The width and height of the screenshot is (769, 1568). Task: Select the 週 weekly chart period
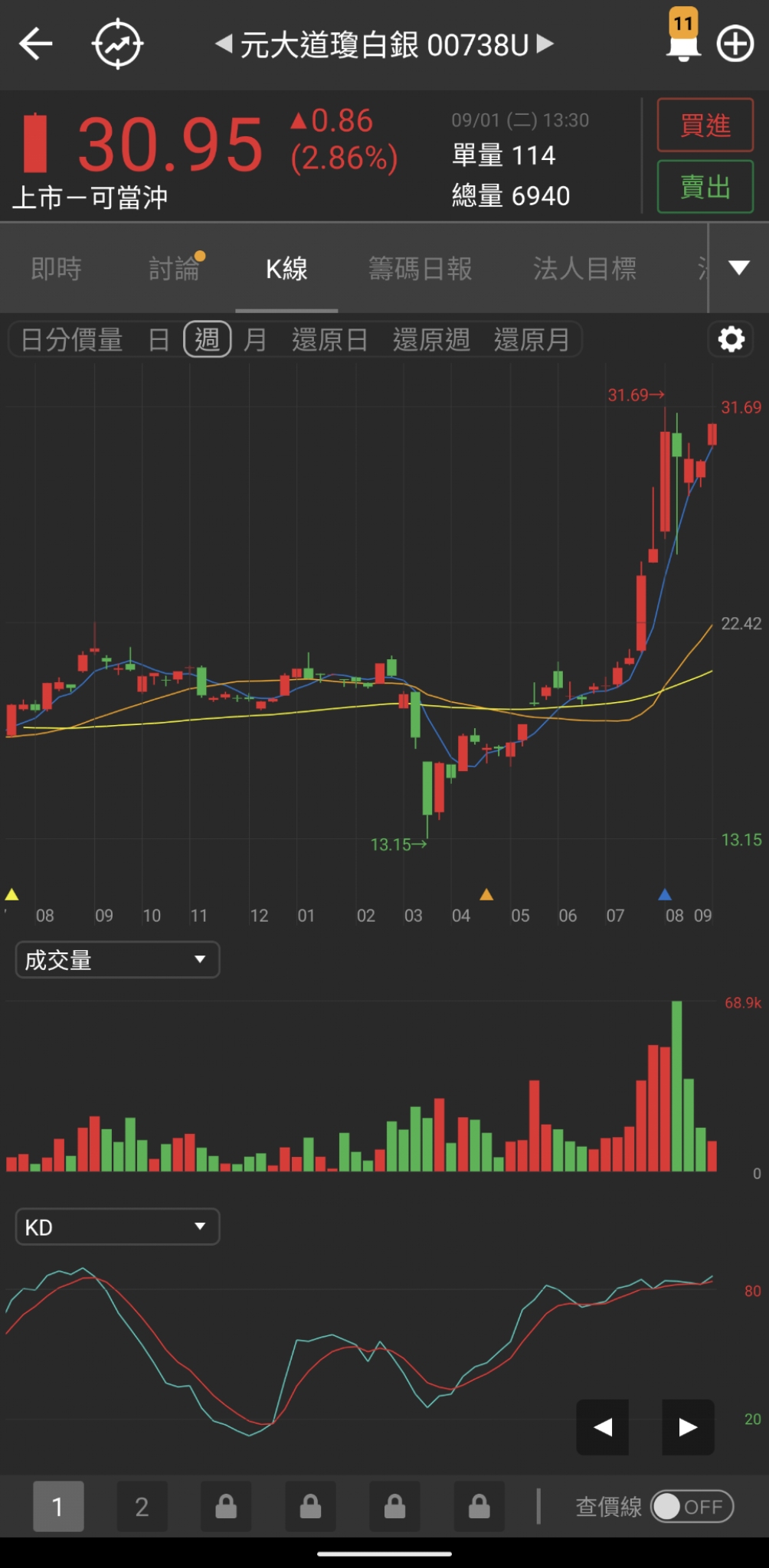[x=207, y=339]
